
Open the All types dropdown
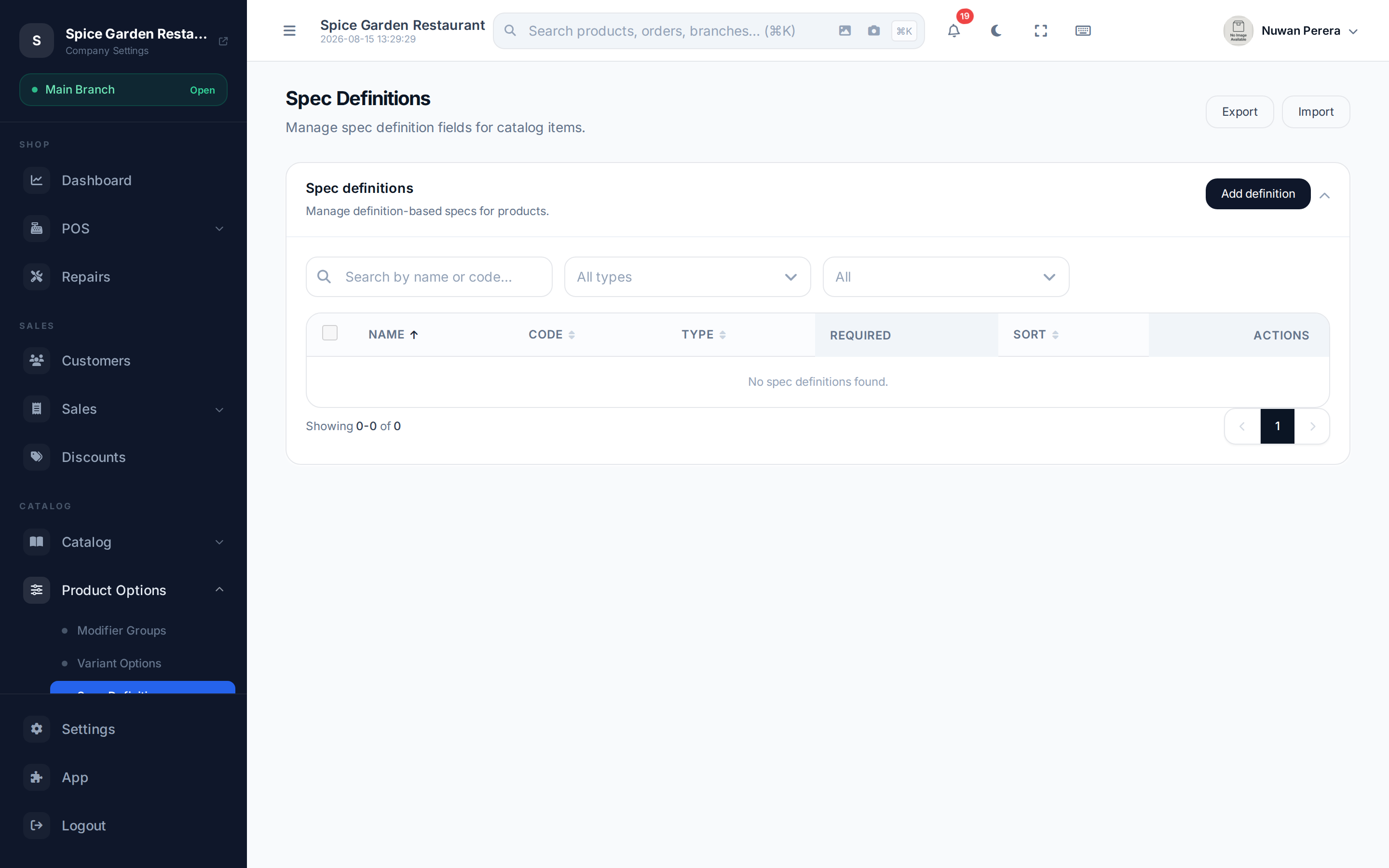click(688, 277)
